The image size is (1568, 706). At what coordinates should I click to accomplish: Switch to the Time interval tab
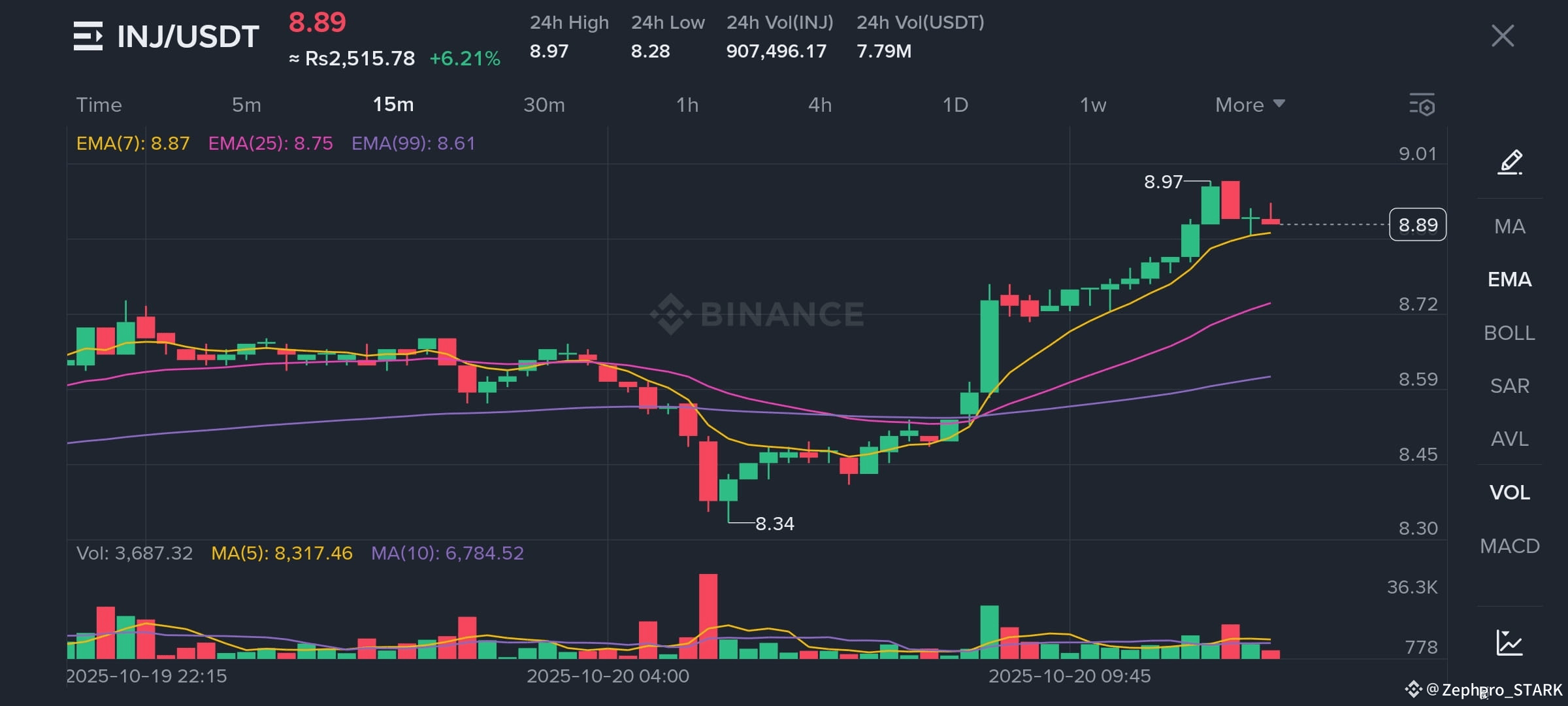click(x=99, y=105)
